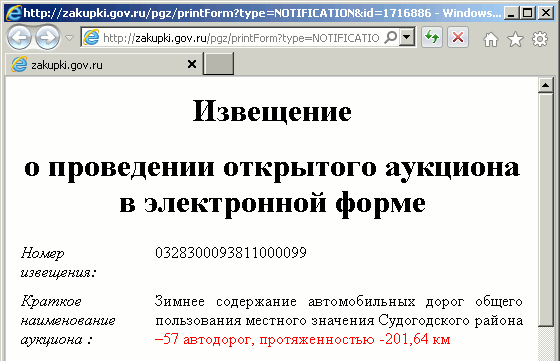Stop loading with the red X button
Viewport: 560px width, 361px height.
(458, 37)
